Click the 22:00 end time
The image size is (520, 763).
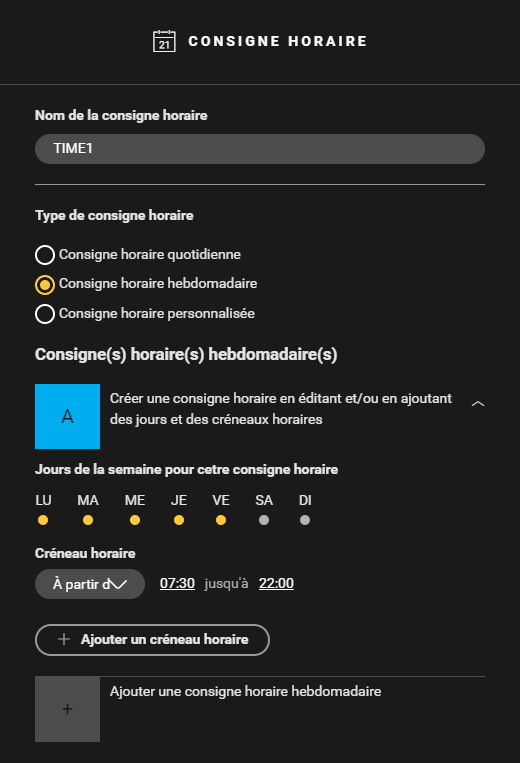coord(276,583)
